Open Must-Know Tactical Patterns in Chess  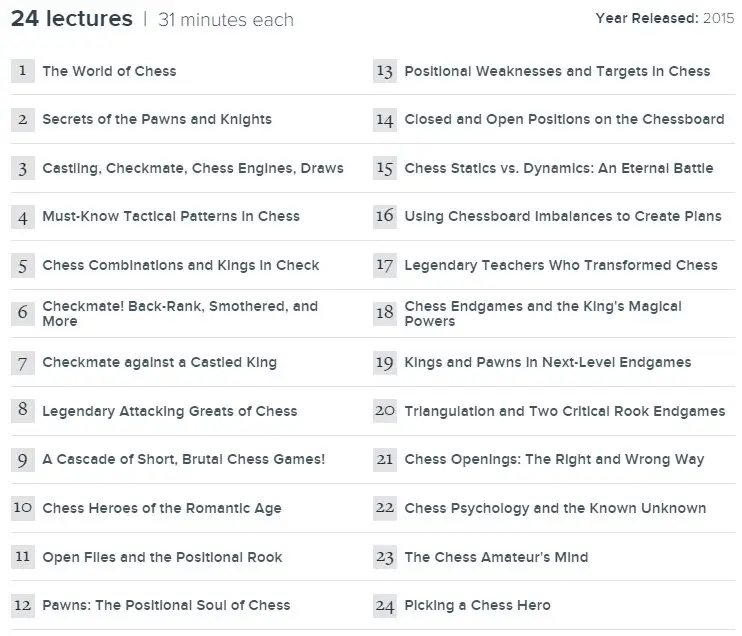171,216
